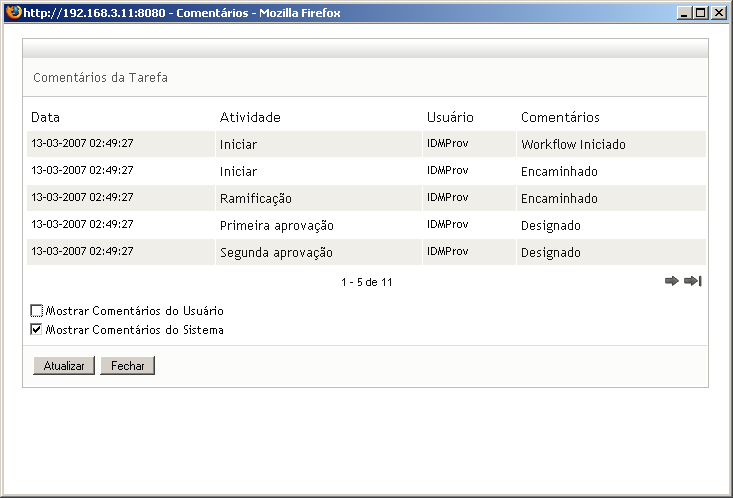Uncheck Mostrar Comentários do Sistema
The height and width of the screenshot is (498, 733).
pos(37,329)
